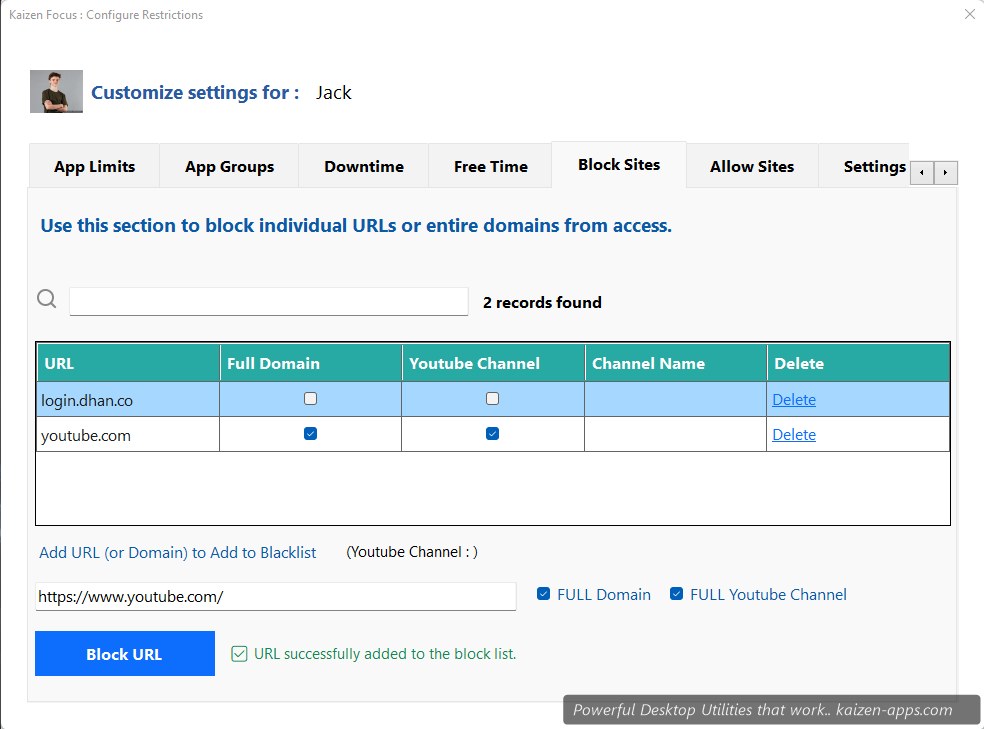Click the green success checkmark icon

[x=239, y=653]
